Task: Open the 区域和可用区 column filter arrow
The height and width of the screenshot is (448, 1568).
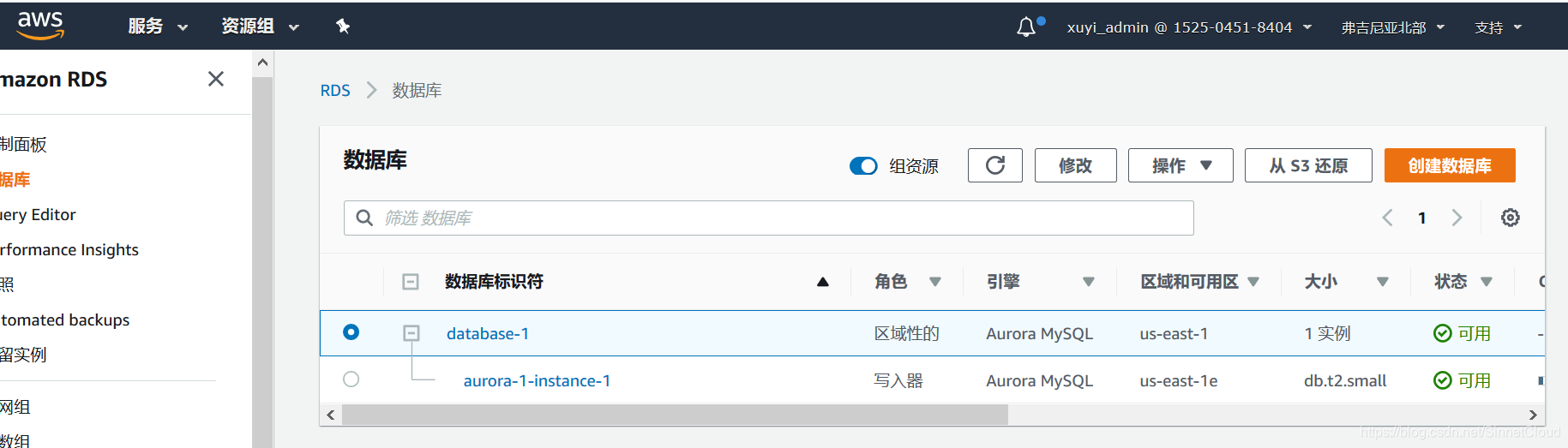Action: (x=1253, y=282)
